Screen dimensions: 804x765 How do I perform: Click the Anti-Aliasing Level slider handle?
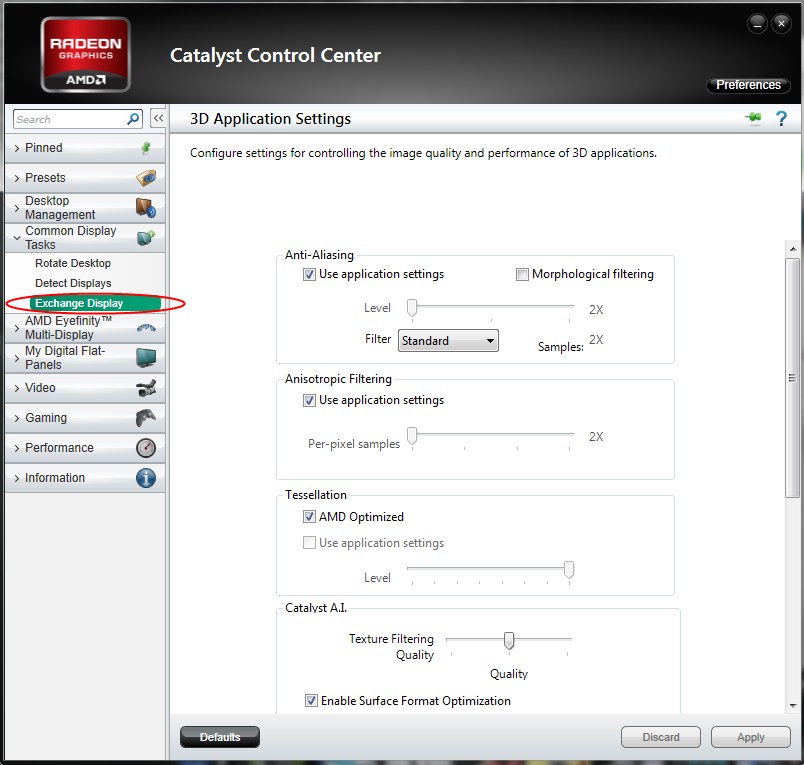(x=412, y=308)
